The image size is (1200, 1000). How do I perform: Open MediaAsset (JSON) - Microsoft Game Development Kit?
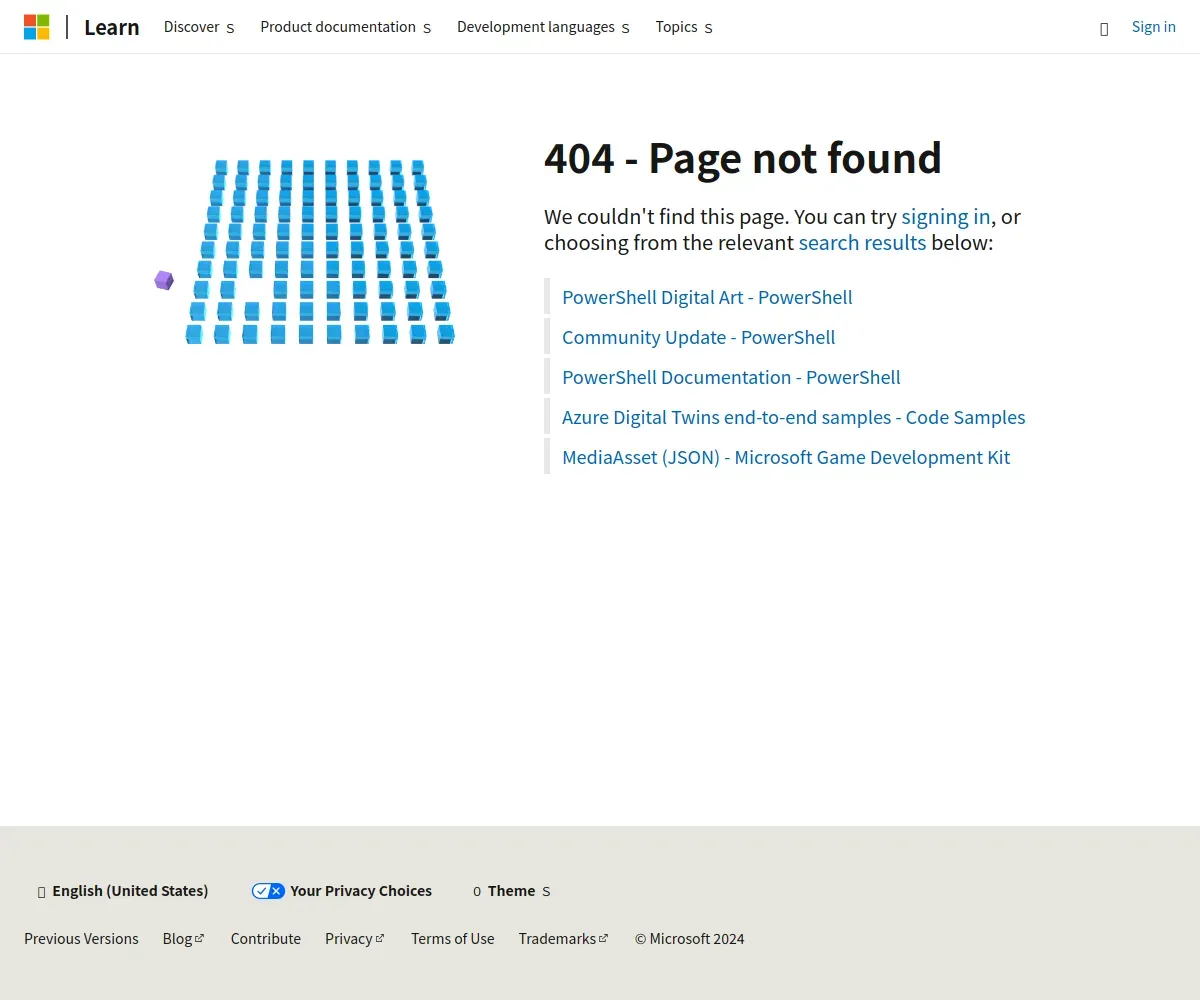click(x=786, y=457)
